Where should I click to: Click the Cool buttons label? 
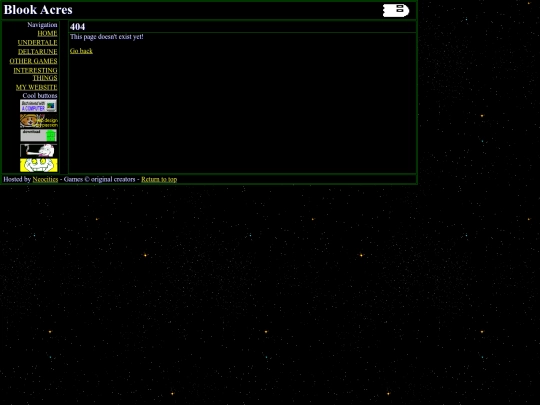point(40,95)
